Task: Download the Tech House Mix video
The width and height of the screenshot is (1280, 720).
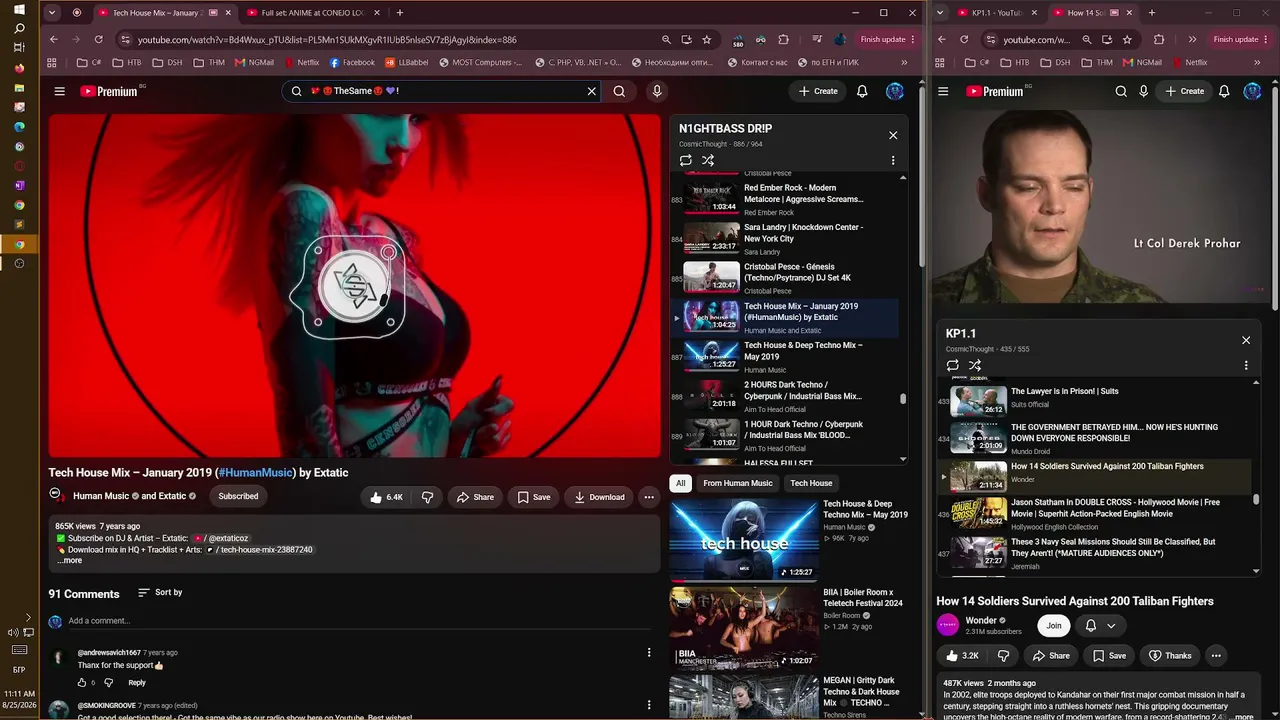Action: 600,497
